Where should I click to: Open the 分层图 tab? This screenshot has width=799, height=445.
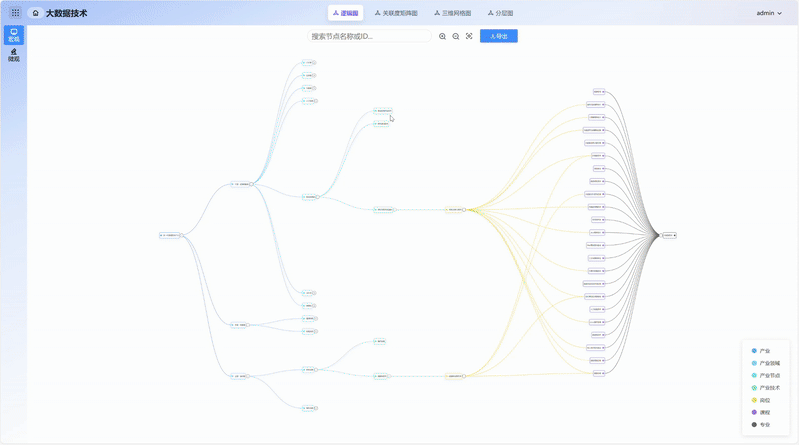(x=500, y=14)
